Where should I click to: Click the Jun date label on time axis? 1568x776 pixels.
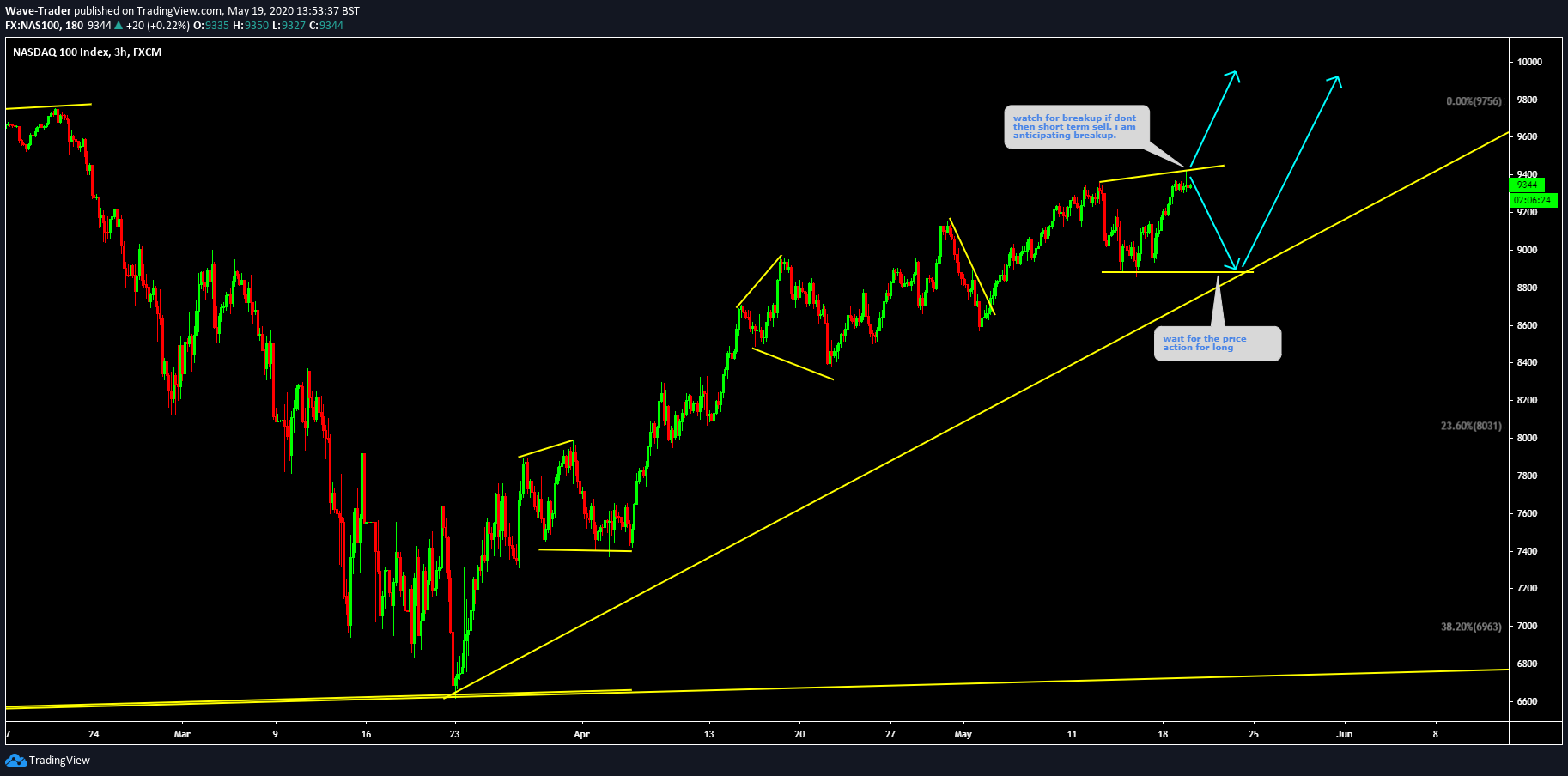1345,734
